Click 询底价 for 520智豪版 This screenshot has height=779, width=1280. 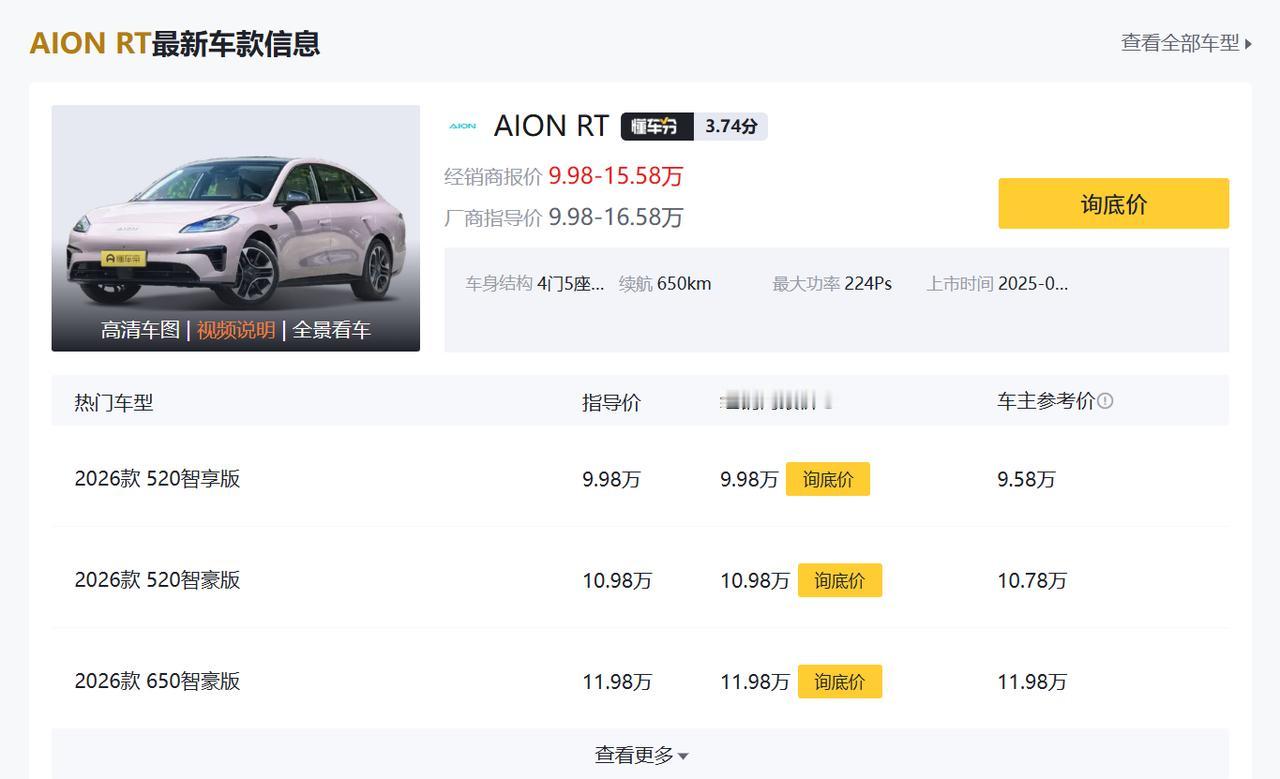tap(839, 580)
